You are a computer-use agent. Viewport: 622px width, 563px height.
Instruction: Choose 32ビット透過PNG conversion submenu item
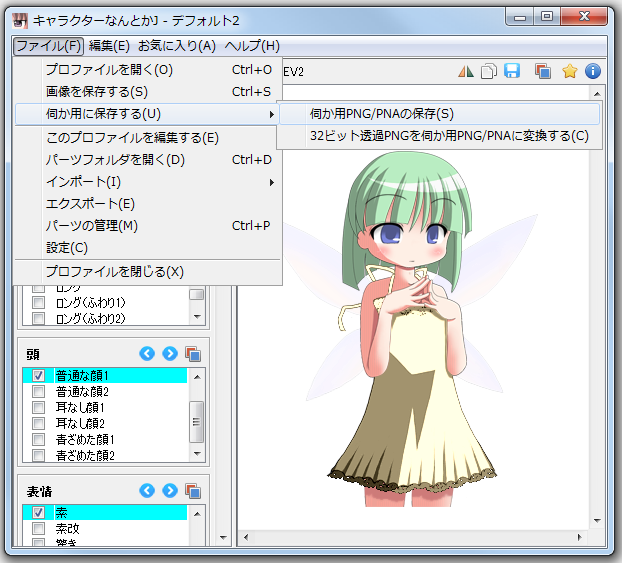point(440,136)
